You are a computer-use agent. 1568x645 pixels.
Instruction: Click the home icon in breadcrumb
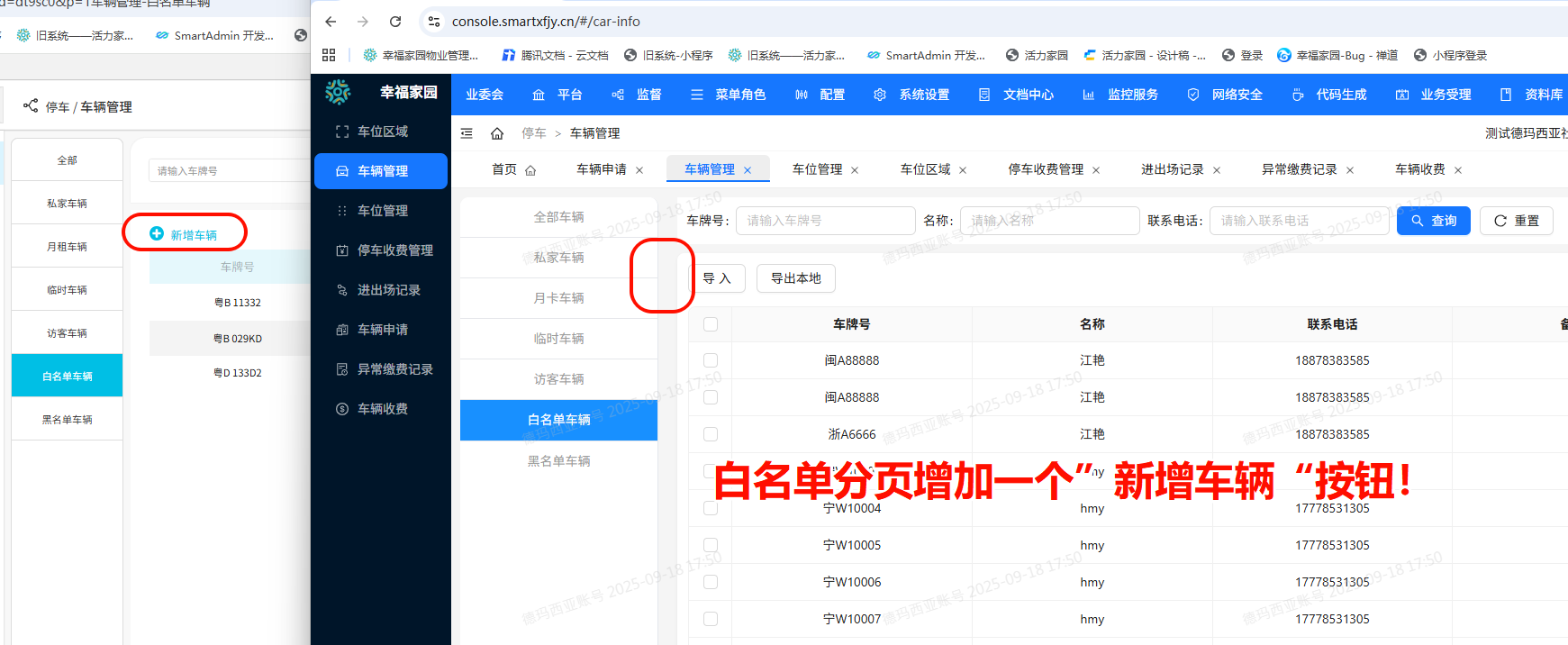(x=497, y=133)
